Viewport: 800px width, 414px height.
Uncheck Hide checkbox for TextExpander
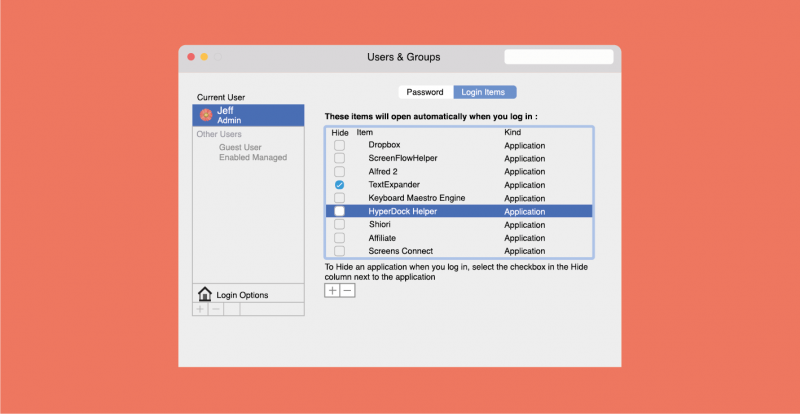click(339, 185)
